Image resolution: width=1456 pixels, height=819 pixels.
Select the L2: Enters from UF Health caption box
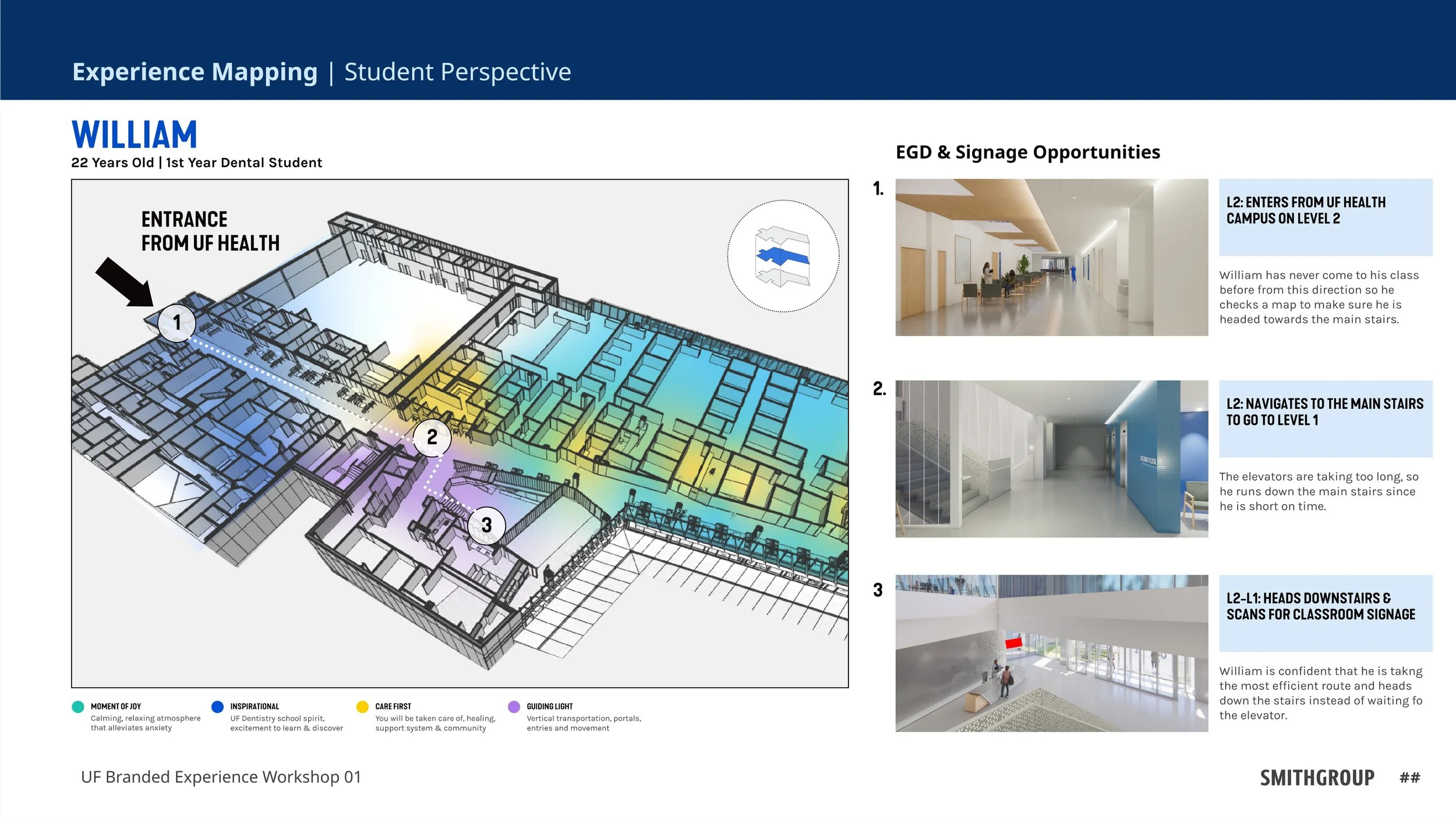click(1325, 217)
